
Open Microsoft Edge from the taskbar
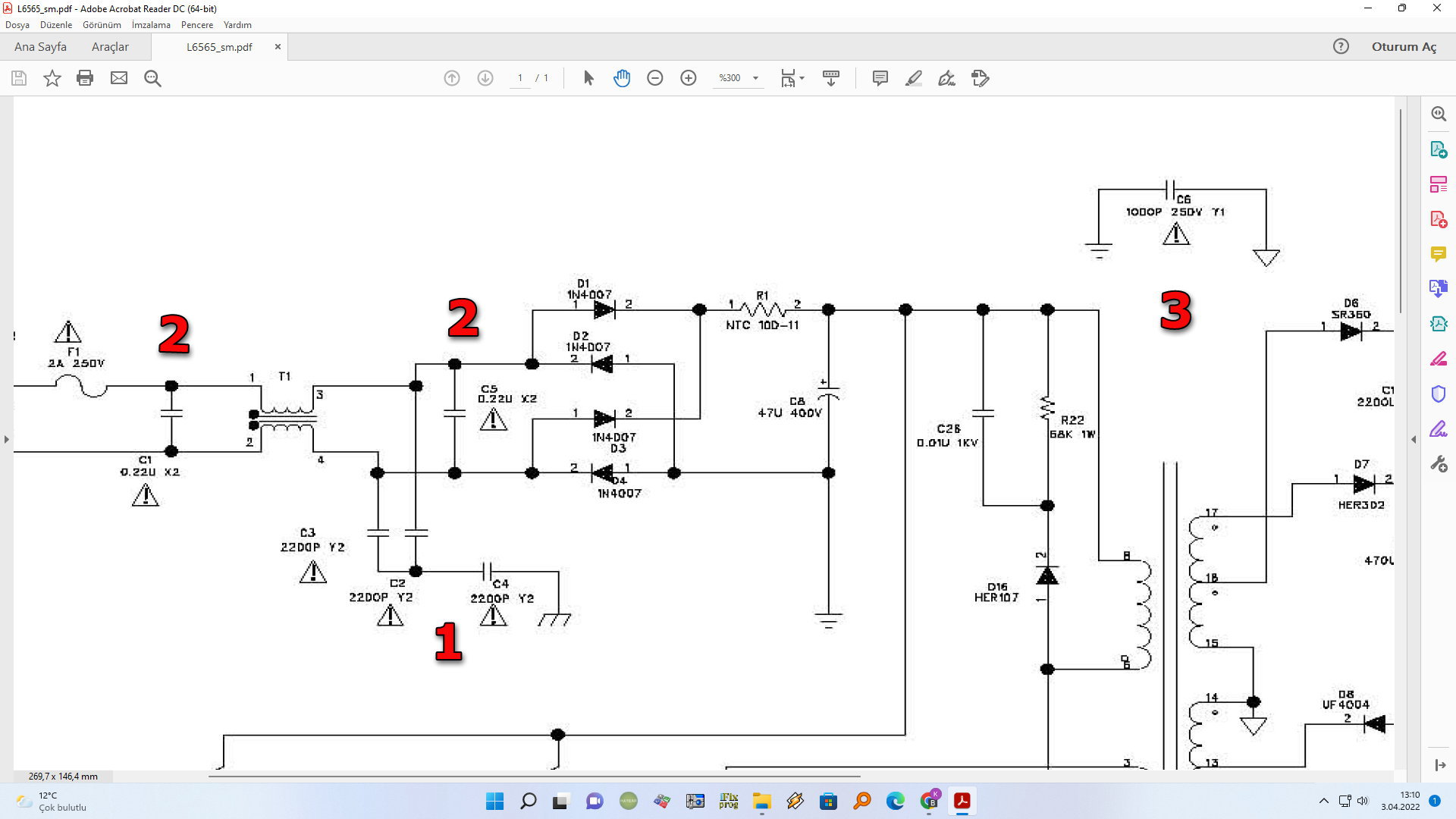tap(895, 801)
